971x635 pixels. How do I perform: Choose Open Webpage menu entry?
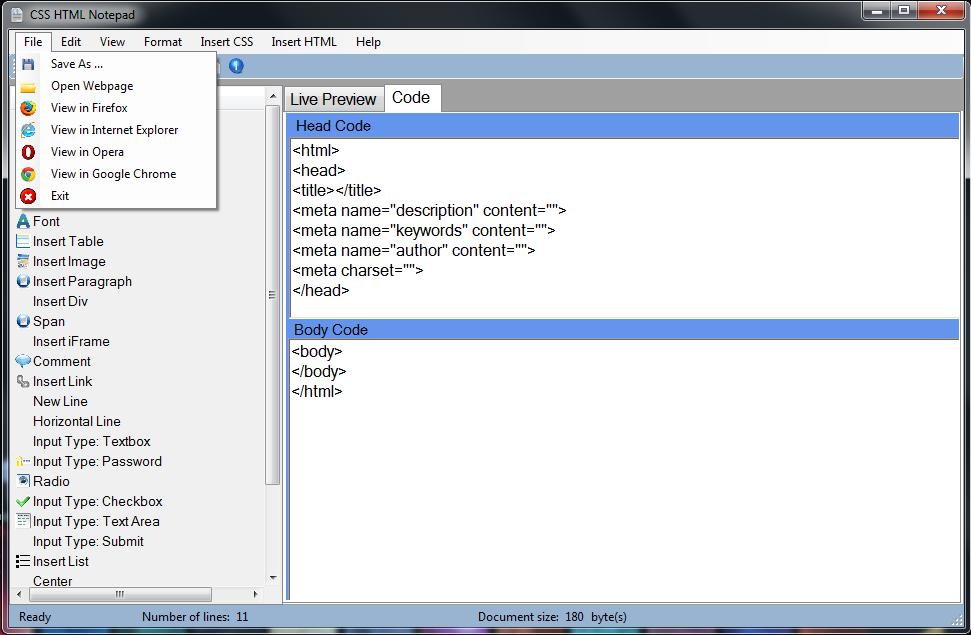tap(116, 86)
